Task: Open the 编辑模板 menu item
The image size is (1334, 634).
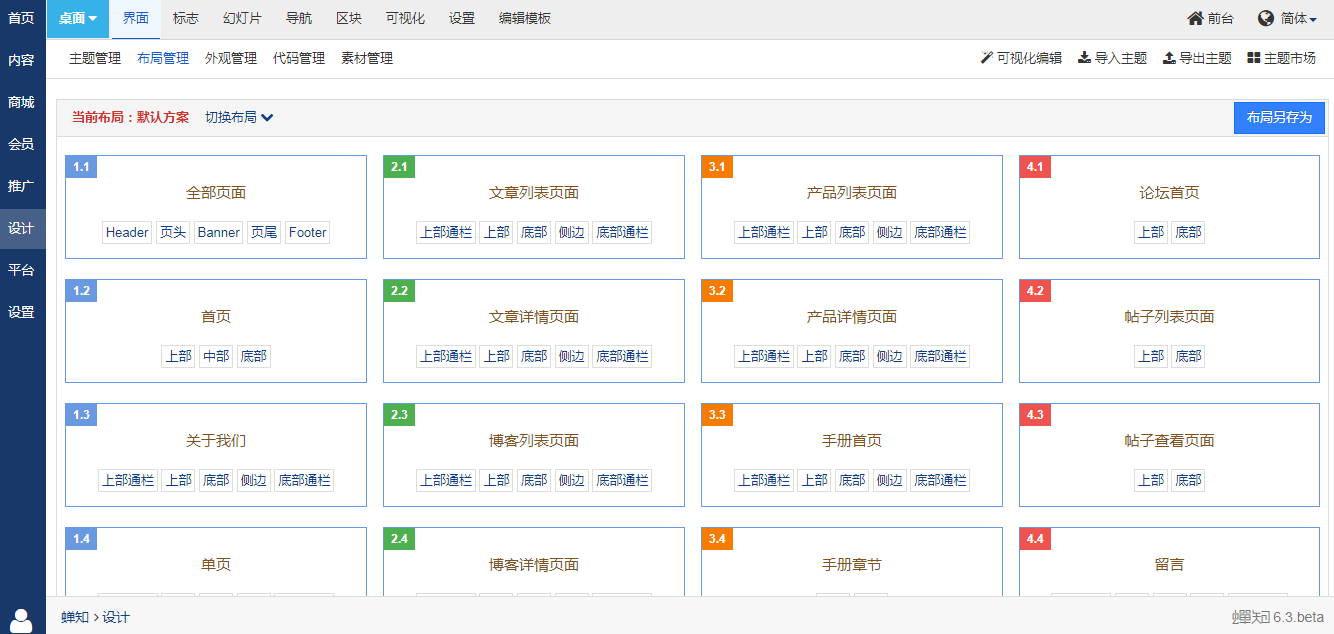Action: coord(523,17)
